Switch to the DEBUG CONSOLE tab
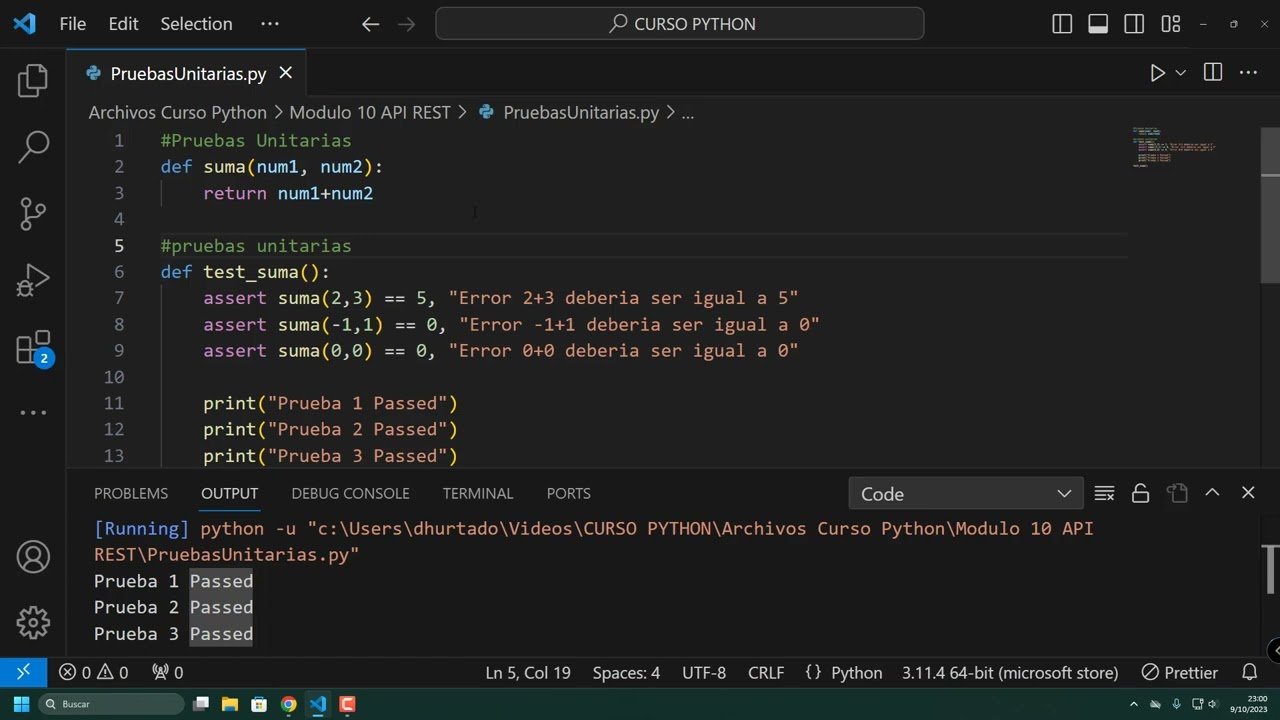 coord(350,493)
